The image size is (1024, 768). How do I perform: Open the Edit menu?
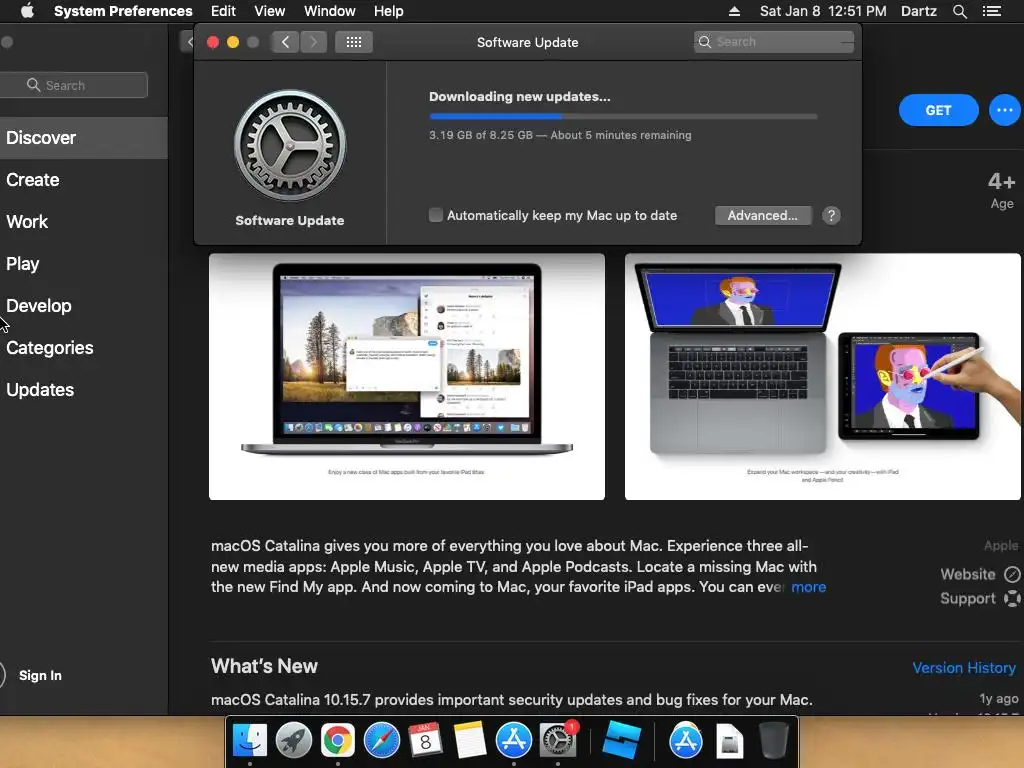[223, 11]
